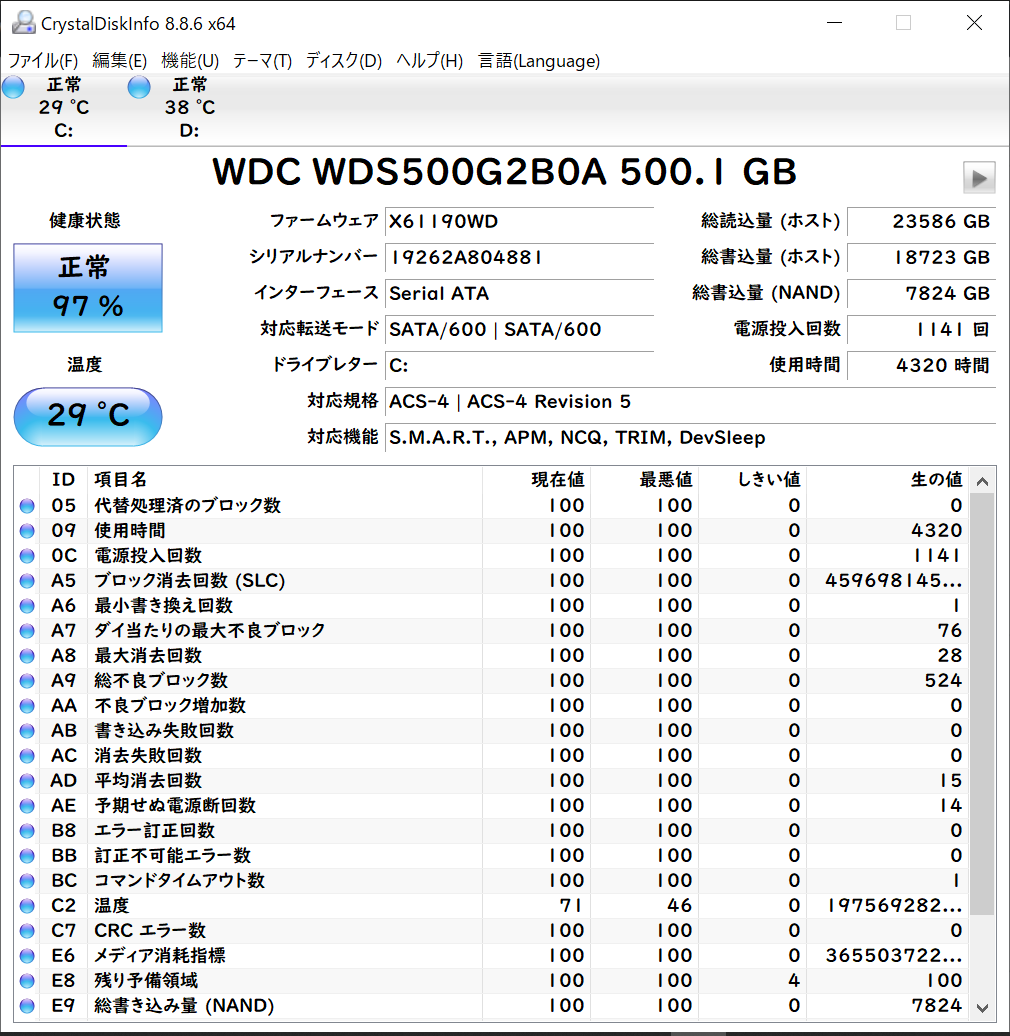This screenshot has height=1036, width=1010.
Task: Open the 言語(Language) menu
Action: (539, 61)
